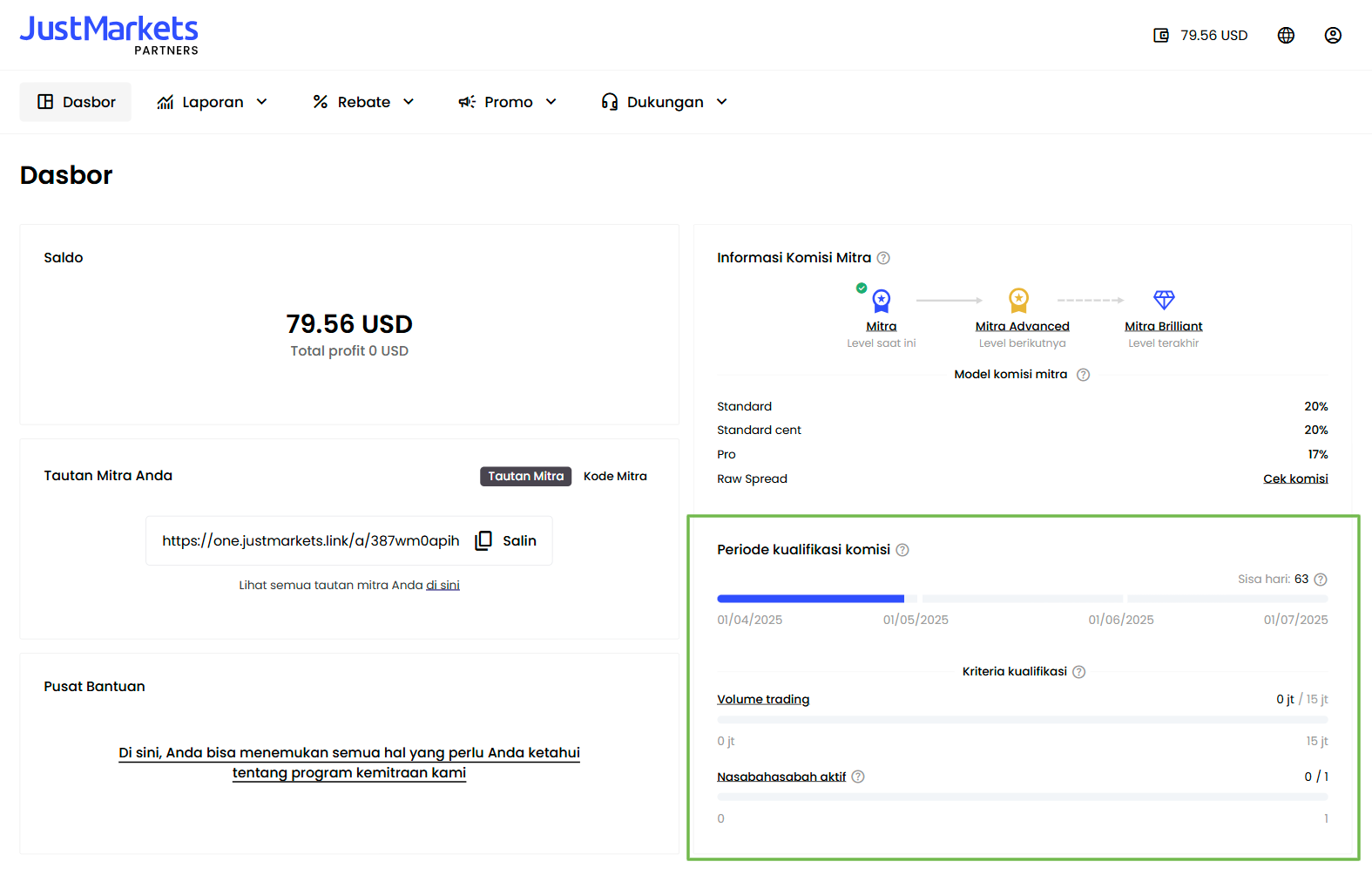Expand the Laporan dropdown chevron
The height and width of the screenshot is (882, 1372).
coord(261,102)
